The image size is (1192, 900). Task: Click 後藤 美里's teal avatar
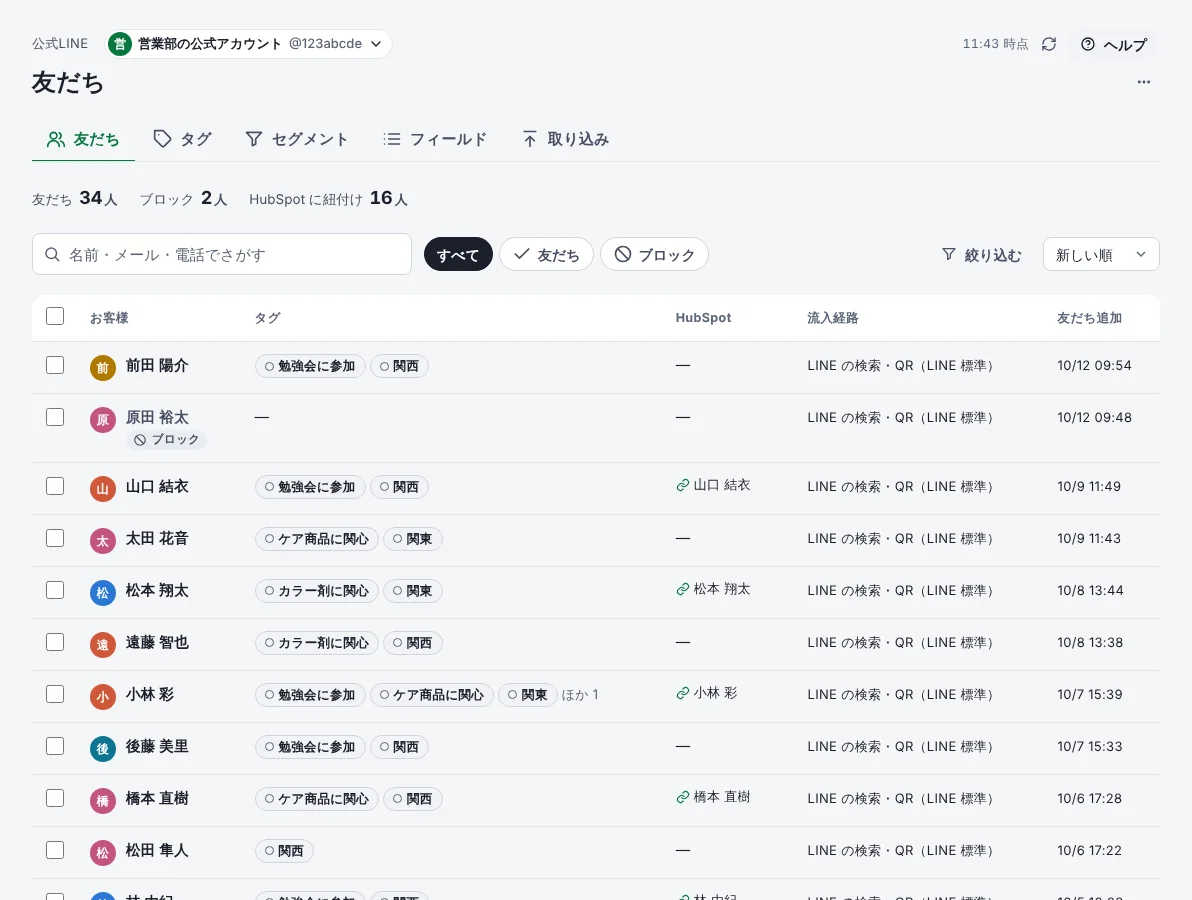click(103, 749)
